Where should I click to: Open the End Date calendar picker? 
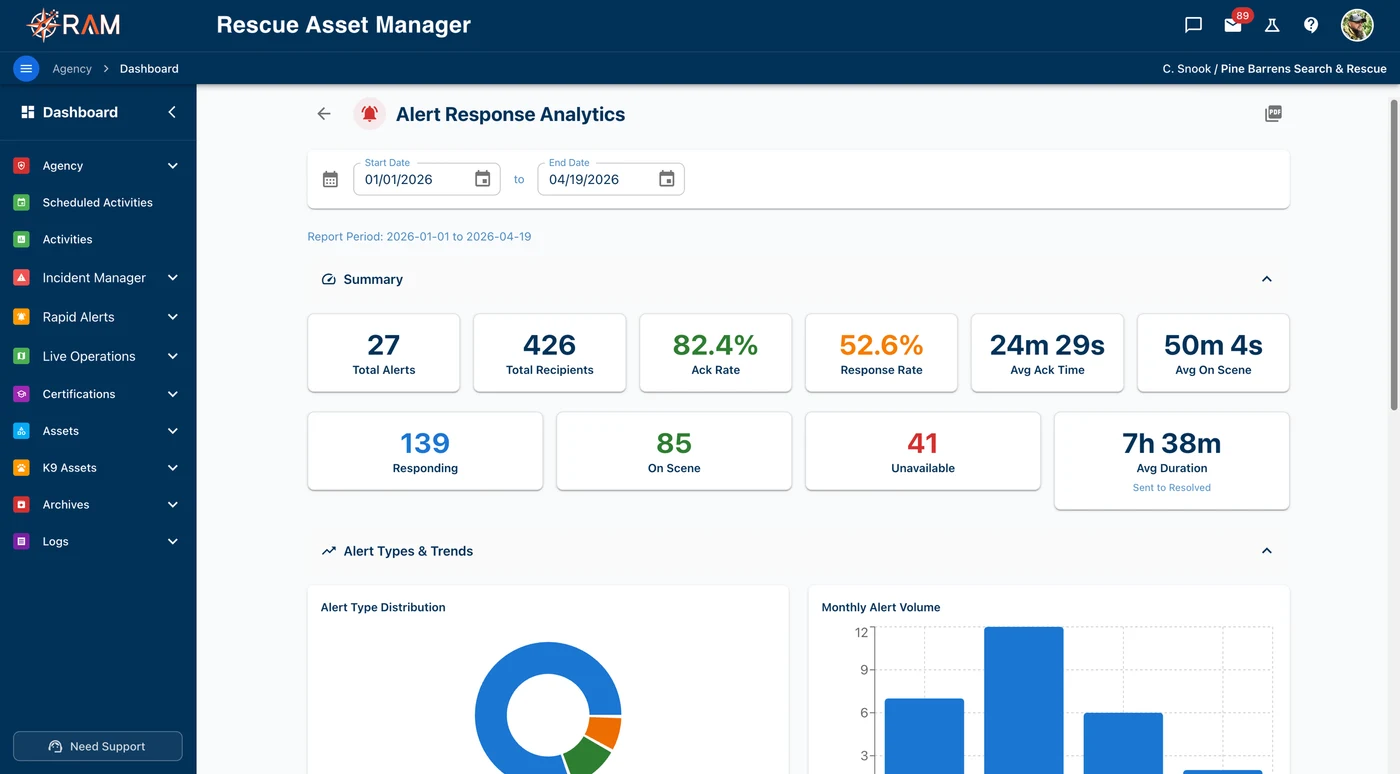click(x=667, y=179)
